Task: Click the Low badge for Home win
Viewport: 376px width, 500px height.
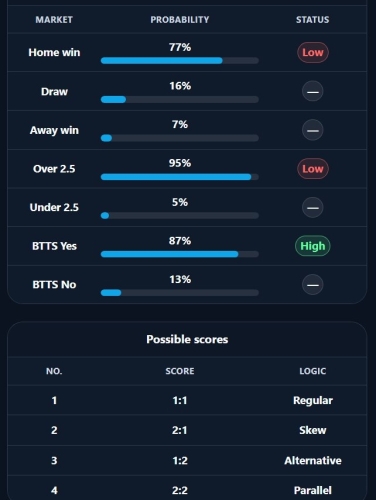Action: tap(313, 52)
